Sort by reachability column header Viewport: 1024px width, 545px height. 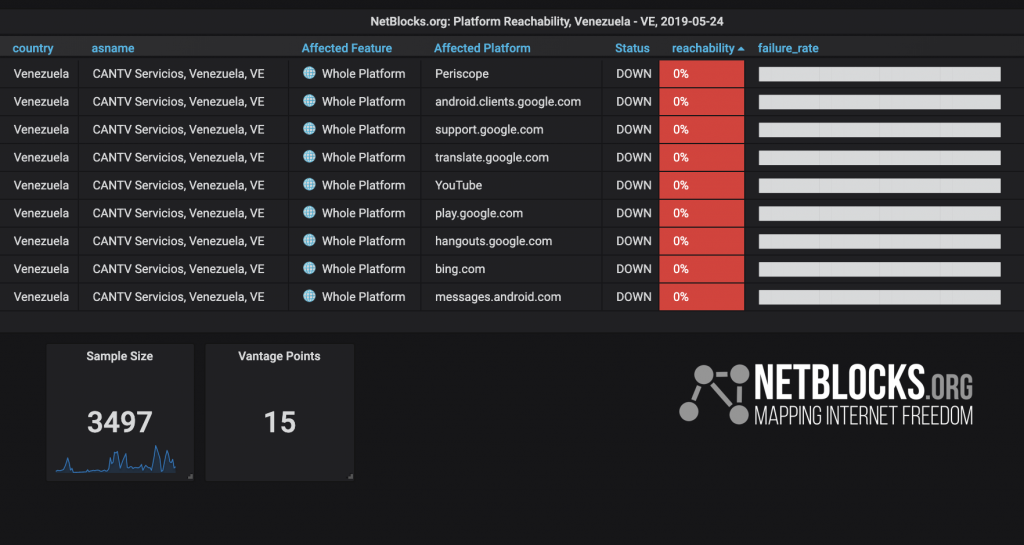[703, 48]
